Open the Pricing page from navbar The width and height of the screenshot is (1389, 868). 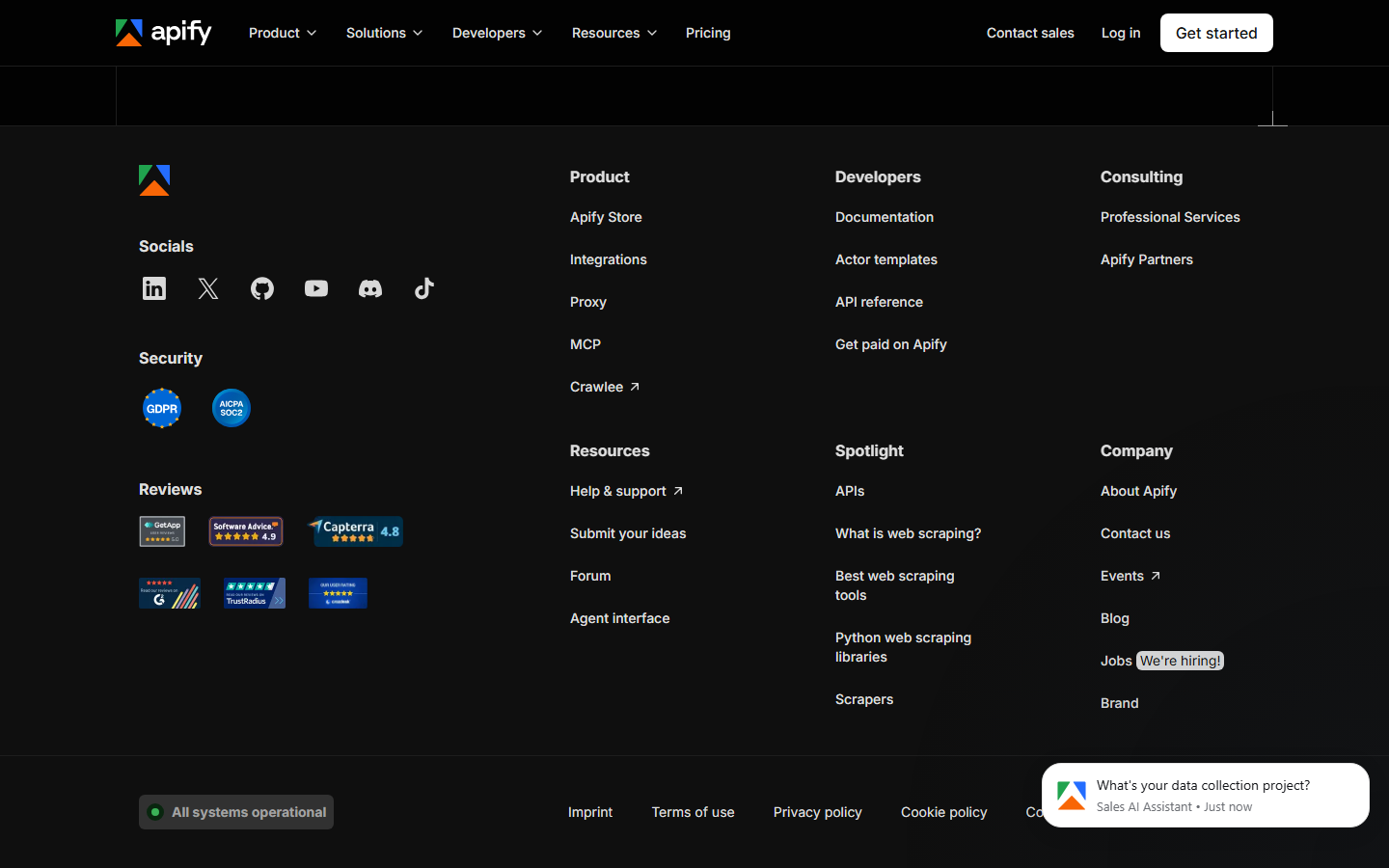coord(708,33)
